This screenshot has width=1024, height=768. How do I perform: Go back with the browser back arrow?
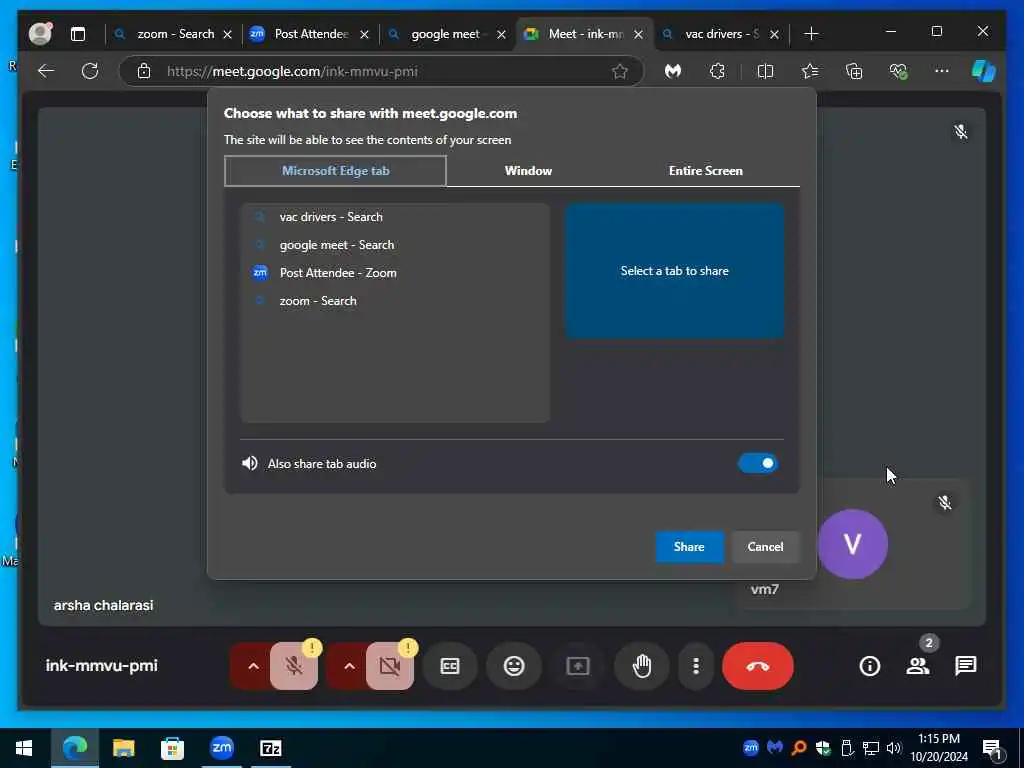click(46, 71)
